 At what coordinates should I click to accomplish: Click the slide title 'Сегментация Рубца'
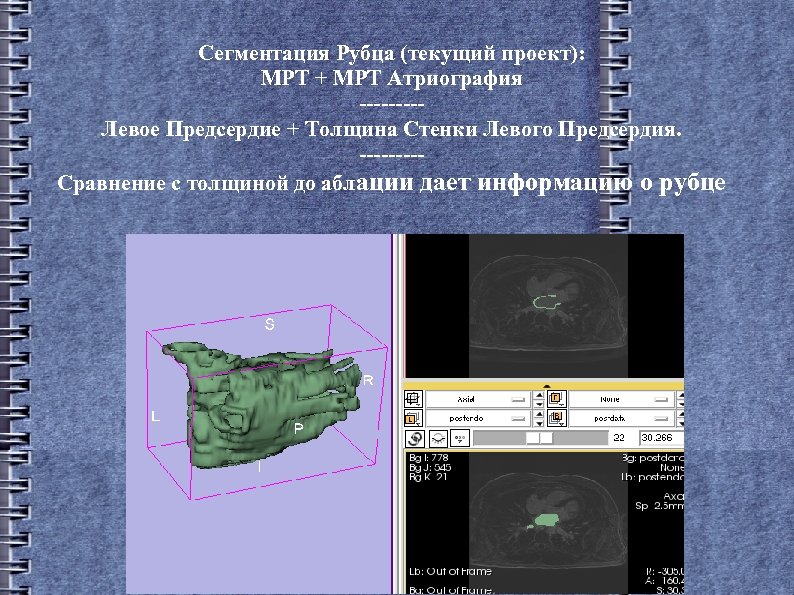[296, 53]
